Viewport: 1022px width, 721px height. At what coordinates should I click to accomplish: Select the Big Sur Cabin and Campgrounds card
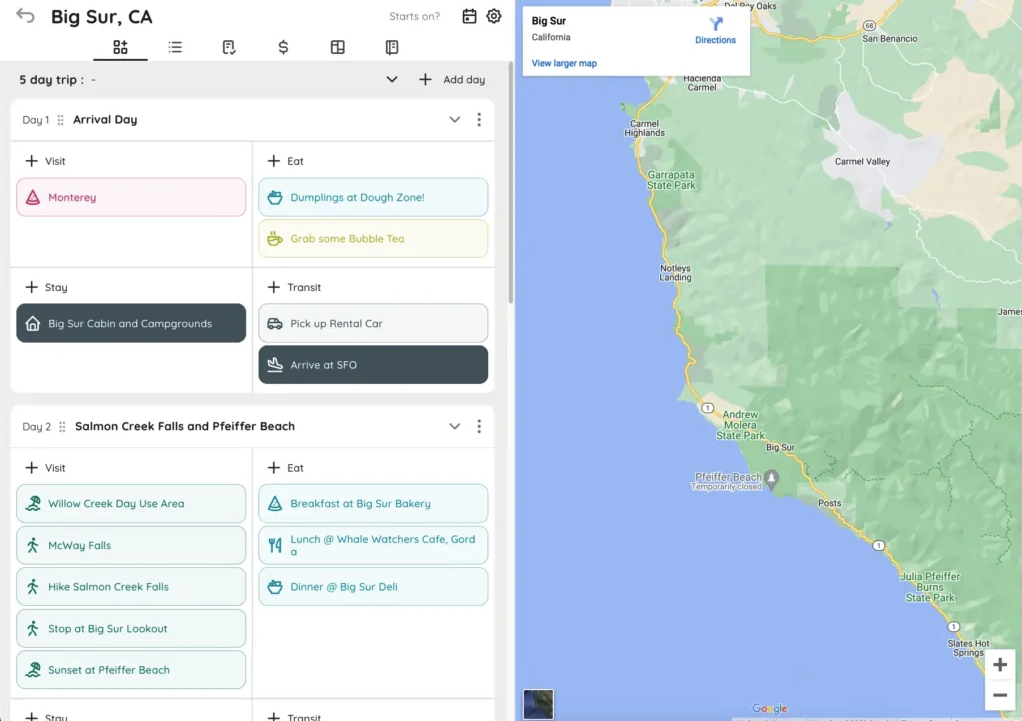[x=131, y=324]
